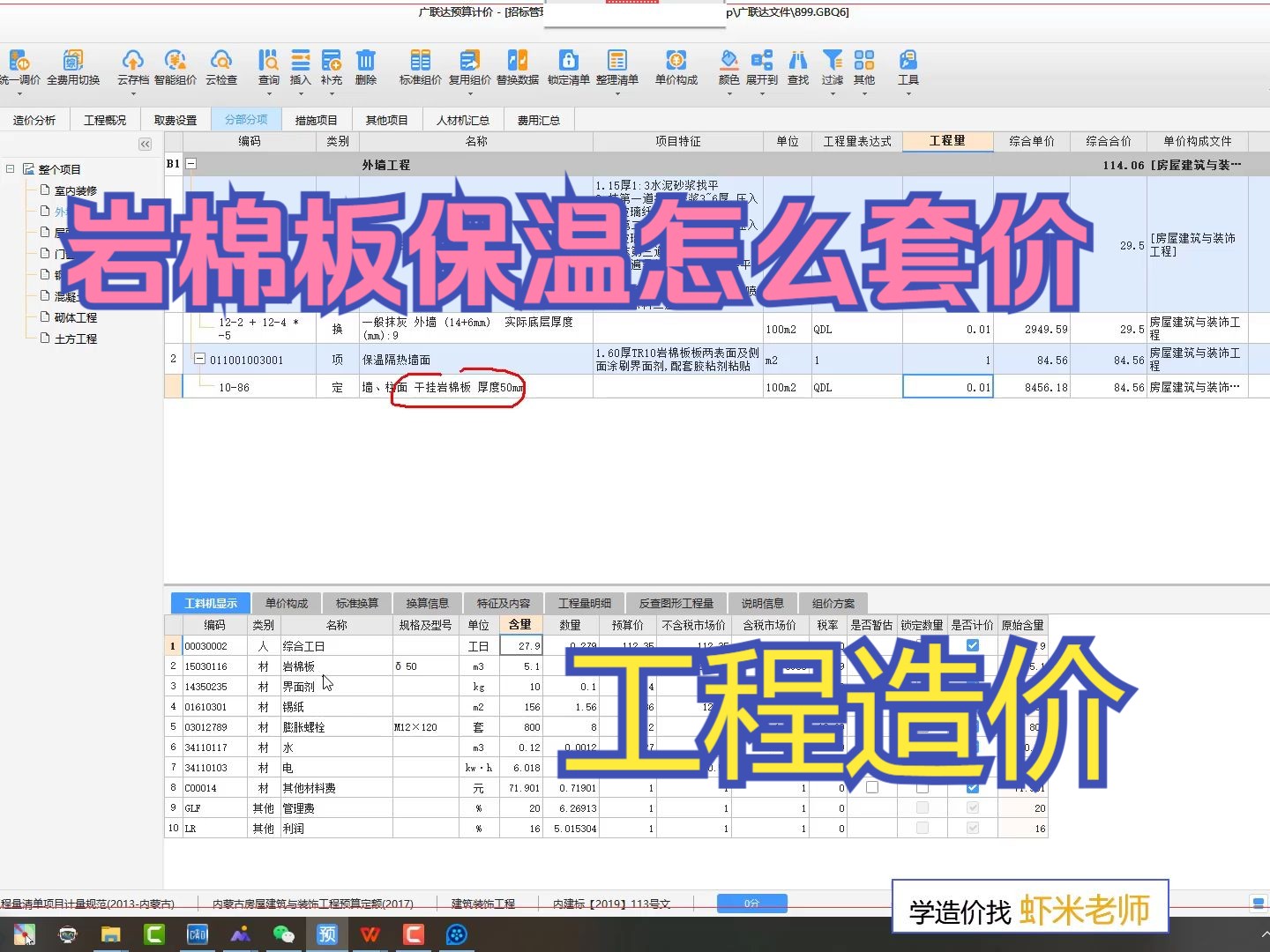Open WPS Office from the taskbar
Image resolution: width=1270 pixels, height=952 pixels.
(370, 934)
